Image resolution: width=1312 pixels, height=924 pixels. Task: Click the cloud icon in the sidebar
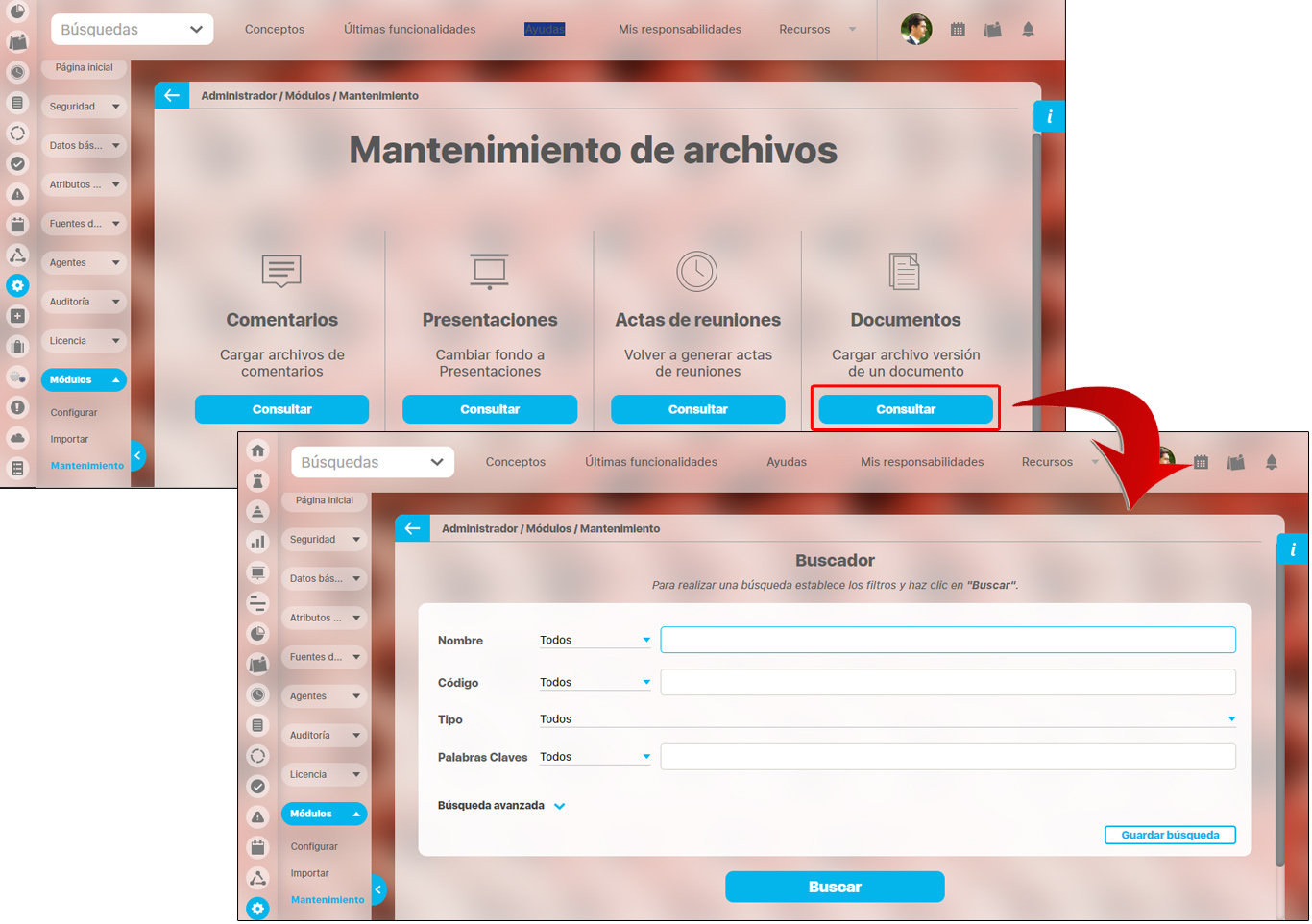17,438
